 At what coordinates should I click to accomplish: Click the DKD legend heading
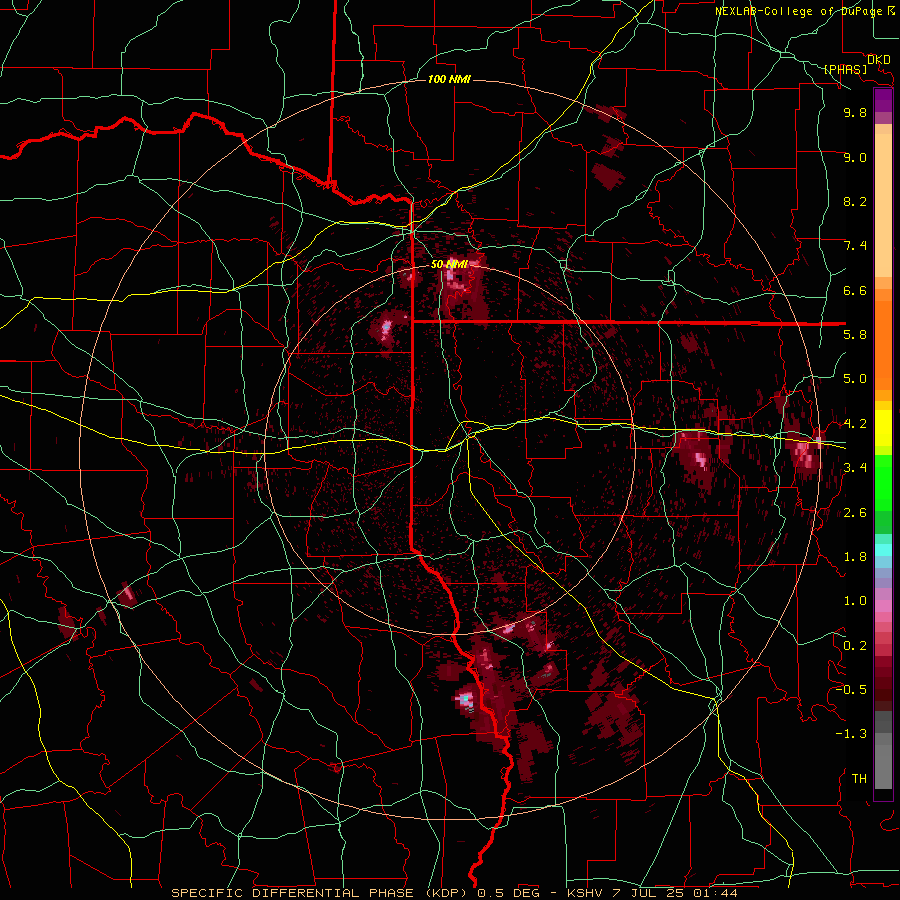click(x=878, y=60)
